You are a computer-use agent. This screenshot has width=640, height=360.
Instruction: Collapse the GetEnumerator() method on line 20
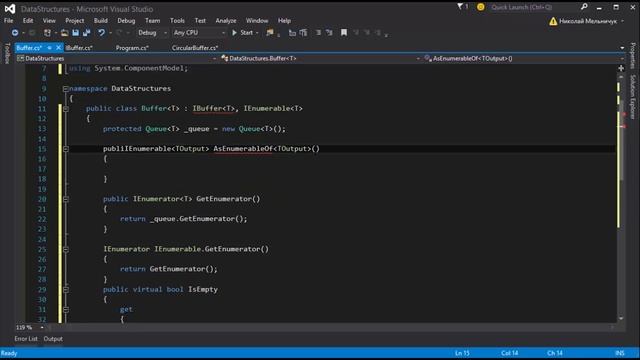pyautogui.click(x=66, y=199)
